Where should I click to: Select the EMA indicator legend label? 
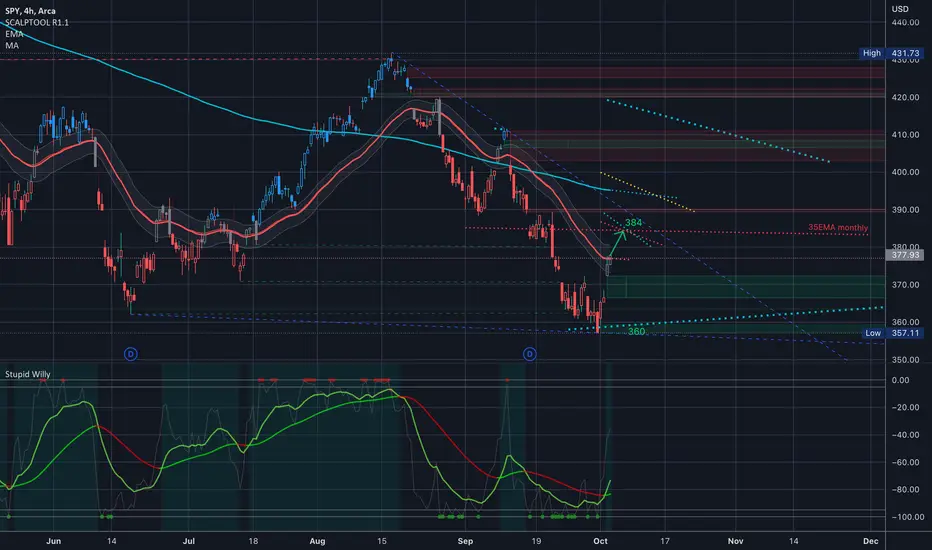(14, 34)
